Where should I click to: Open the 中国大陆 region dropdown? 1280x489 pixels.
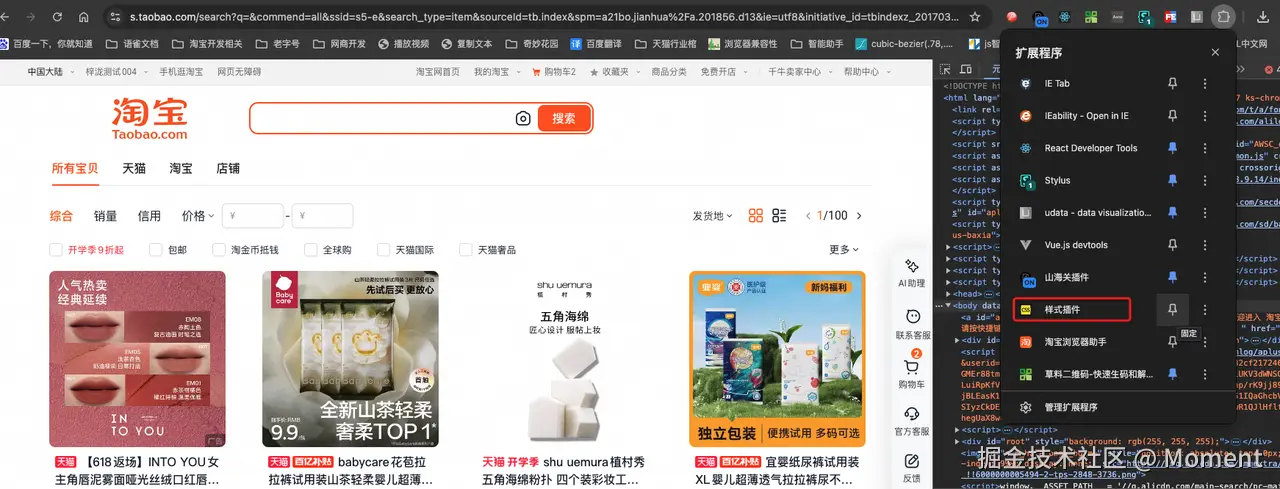(49, 72)
